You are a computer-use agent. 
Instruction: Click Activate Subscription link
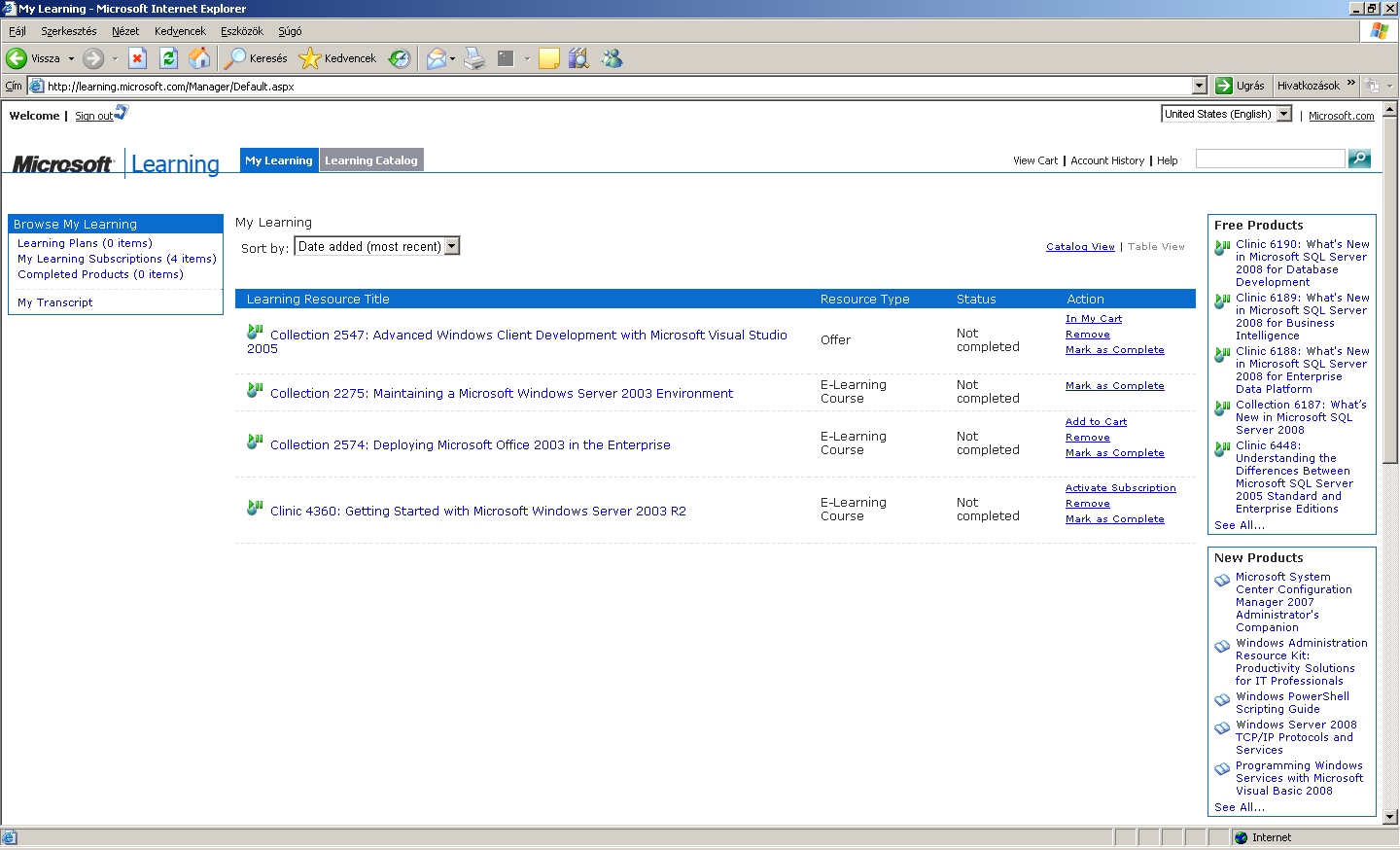coord(1120,487)
